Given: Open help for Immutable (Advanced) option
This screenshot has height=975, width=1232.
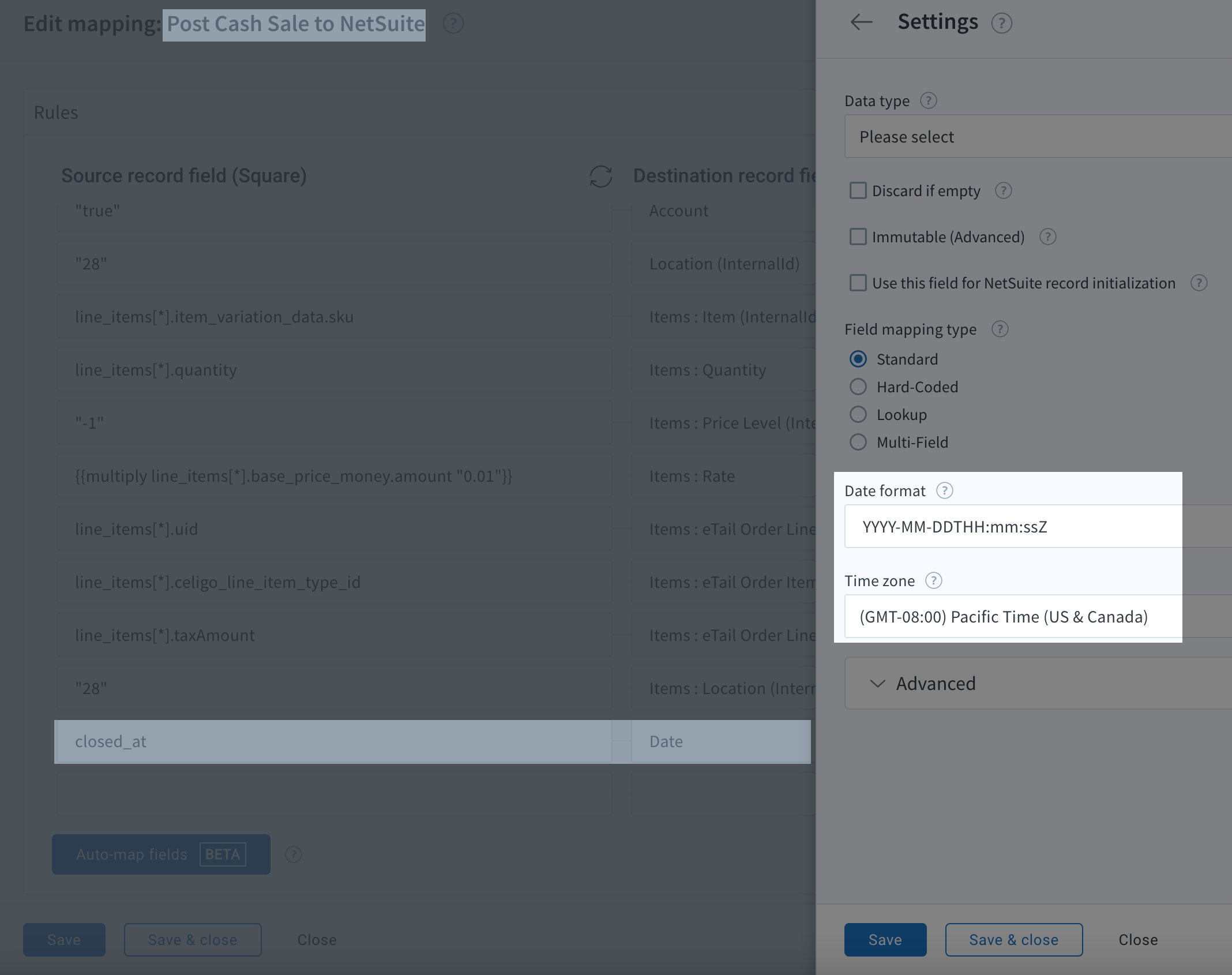Looking at the screenshot, I should [1047, 237].
